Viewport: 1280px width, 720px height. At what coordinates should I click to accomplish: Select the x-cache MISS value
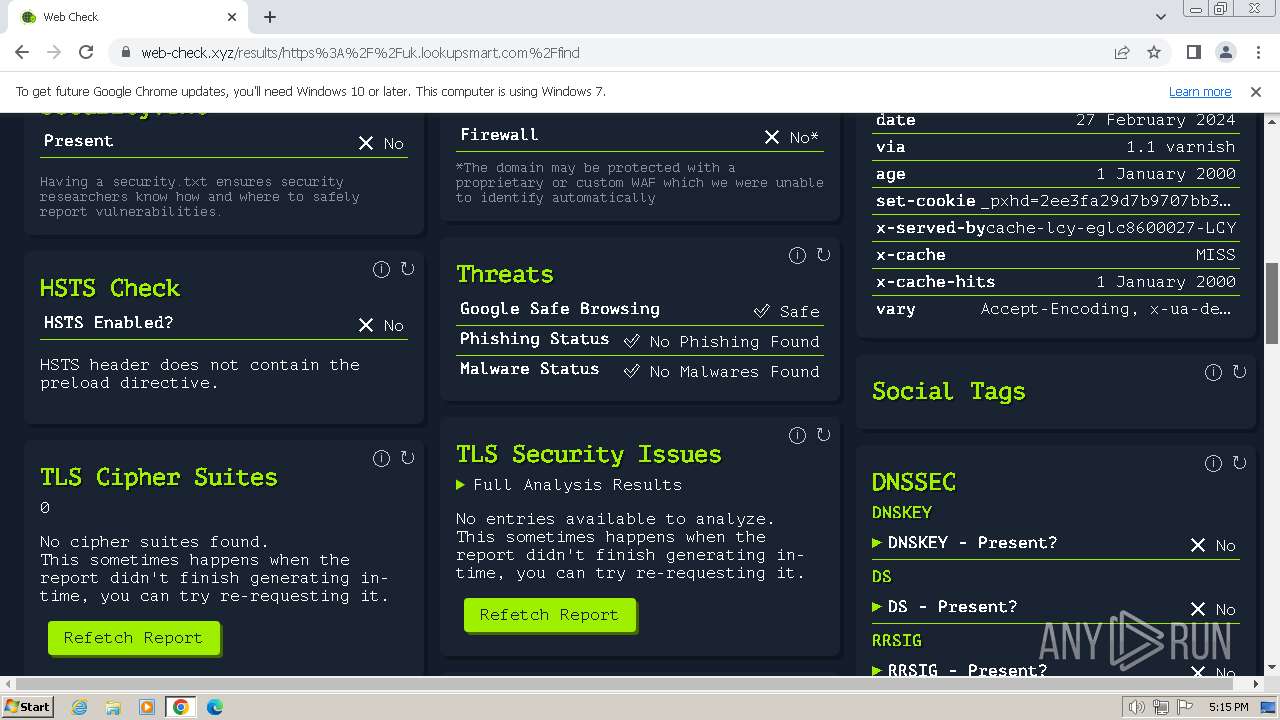(1216, 255)
